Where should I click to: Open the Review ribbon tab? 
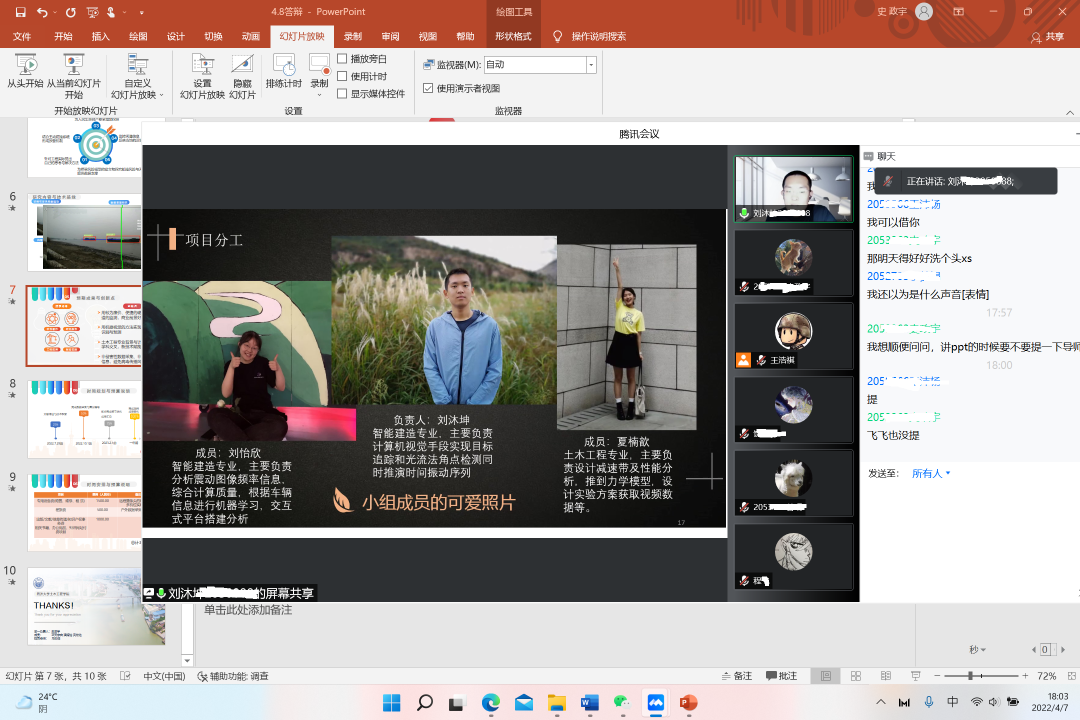tap(391, 37)
